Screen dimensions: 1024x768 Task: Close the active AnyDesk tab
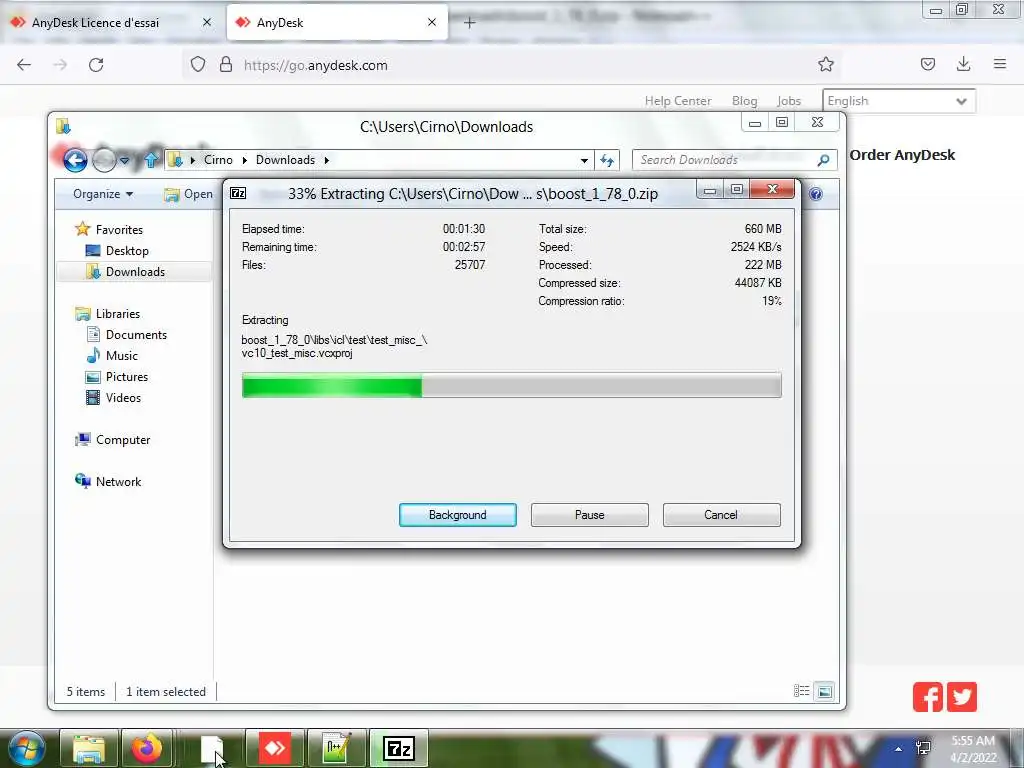(432, 22)
